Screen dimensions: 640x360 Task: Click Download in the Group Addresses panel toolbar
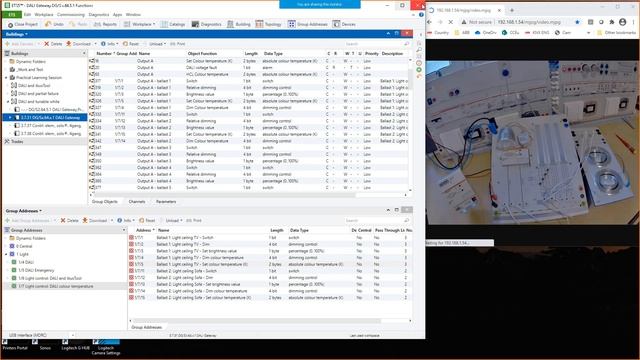(95, 220)
